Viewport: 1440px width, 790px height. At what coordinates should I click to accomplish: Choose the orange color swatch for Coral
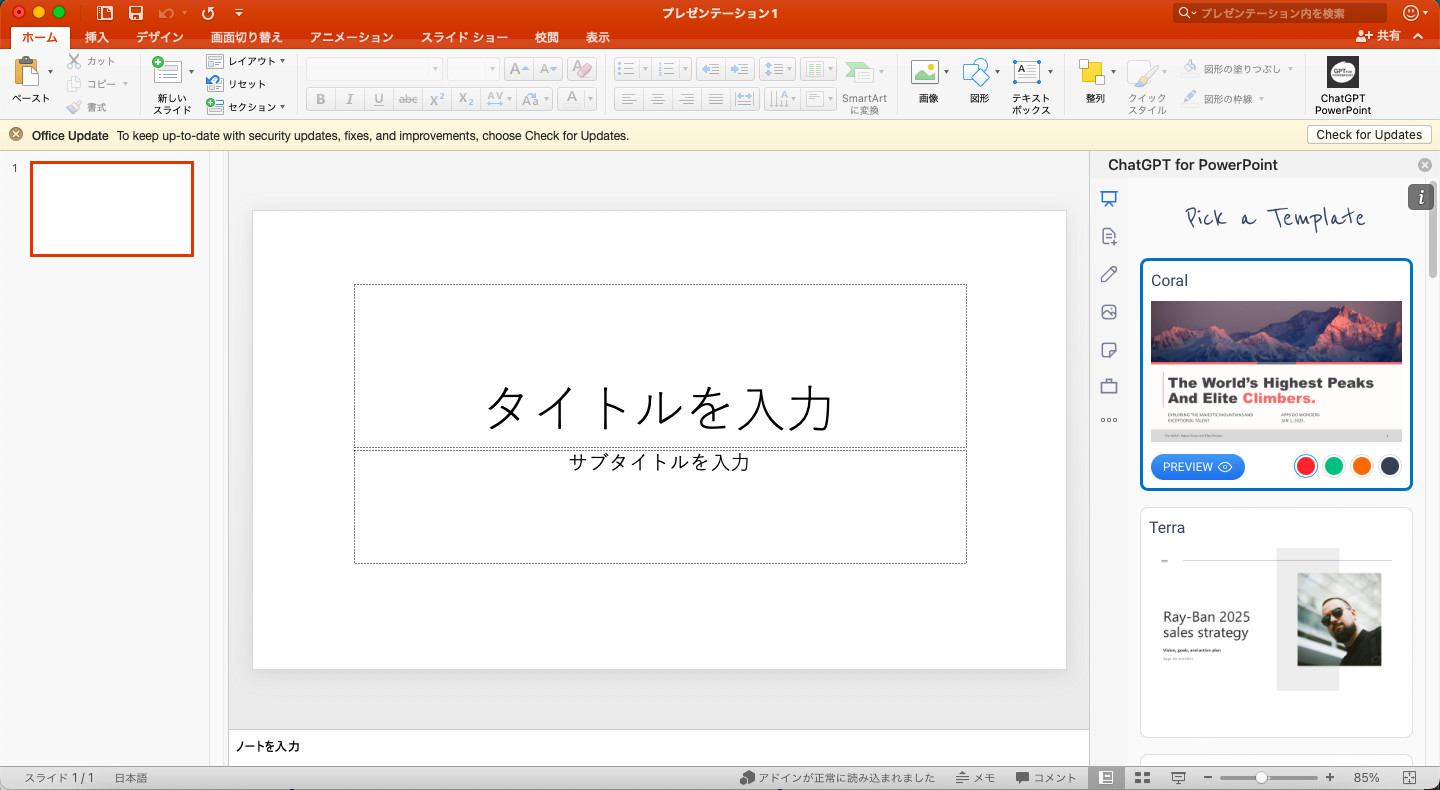tap(1361, 466)
